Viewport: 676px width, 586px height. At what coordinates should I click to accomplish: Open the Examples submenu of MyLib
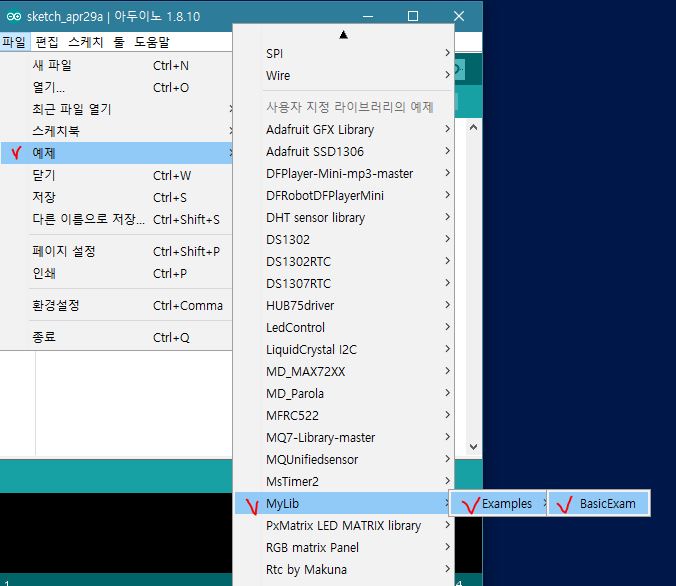498,503
